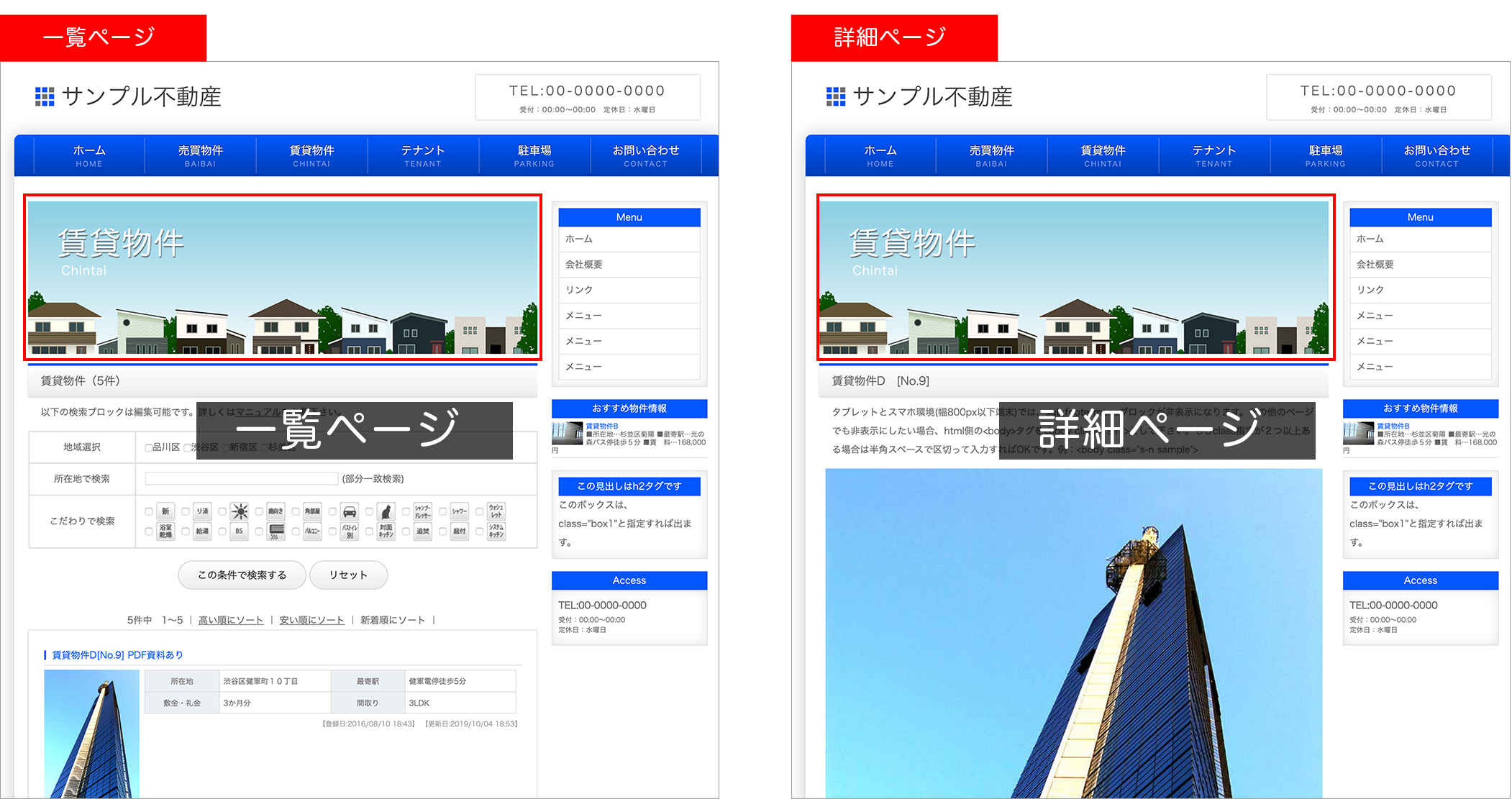Screen dimensions: 1512x799
Task: Click the この条件で検索する search button
Action: 242,575
